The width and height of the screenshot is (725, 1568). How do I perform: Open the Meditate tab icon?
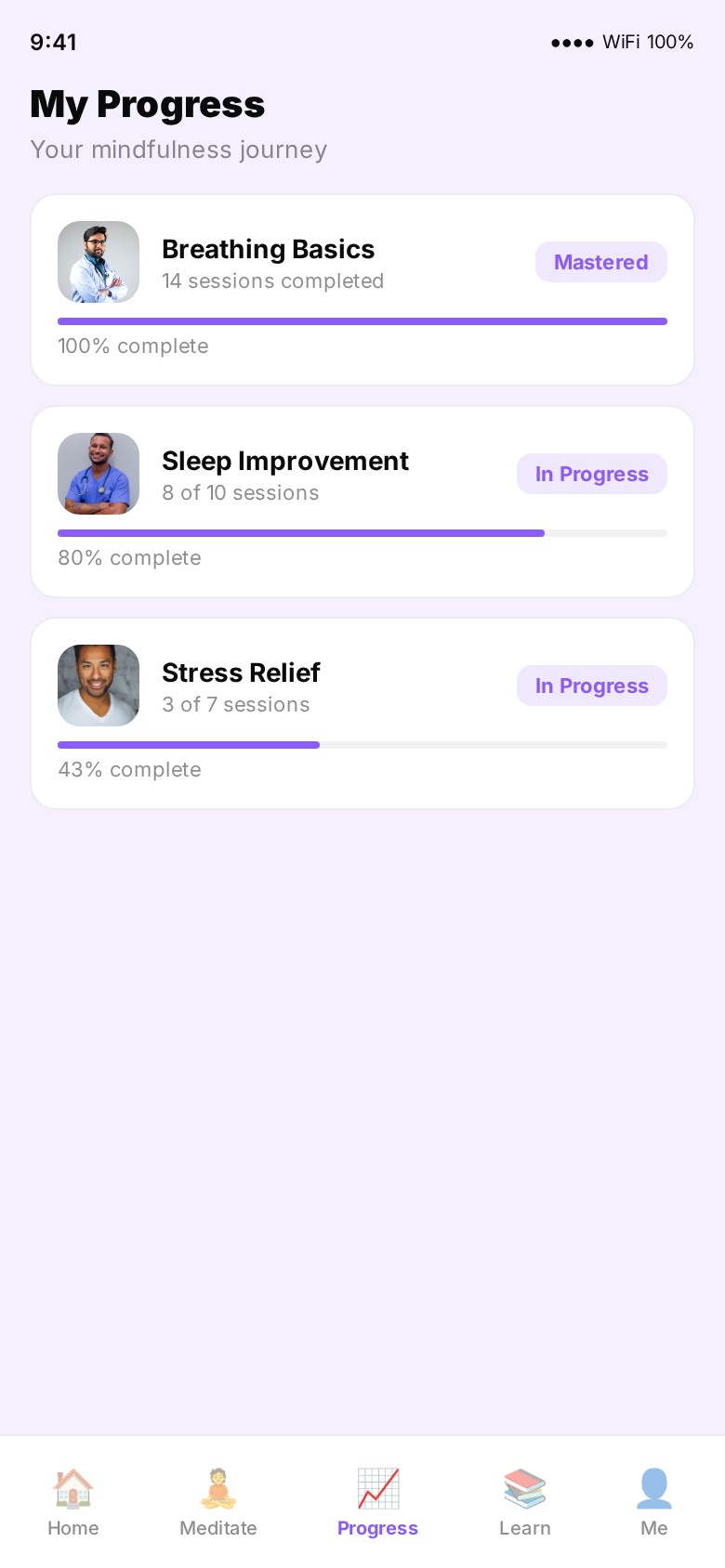click(217, 1488)
